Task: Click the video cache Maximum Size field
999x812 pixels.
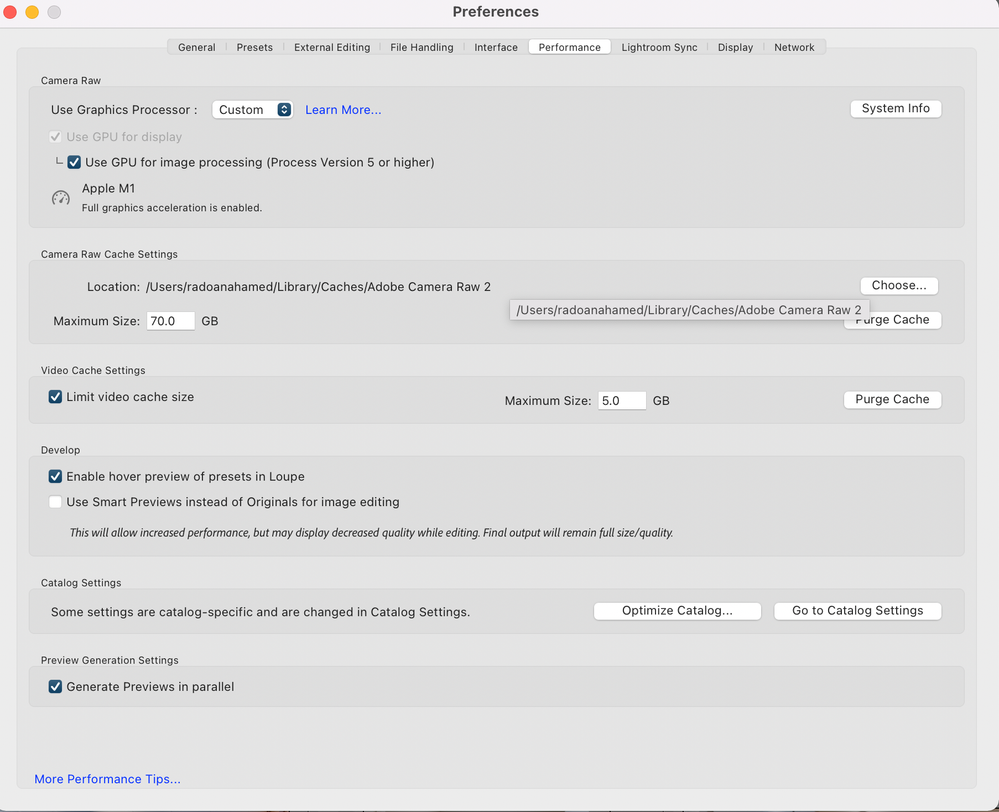Action: coord(621,401)
